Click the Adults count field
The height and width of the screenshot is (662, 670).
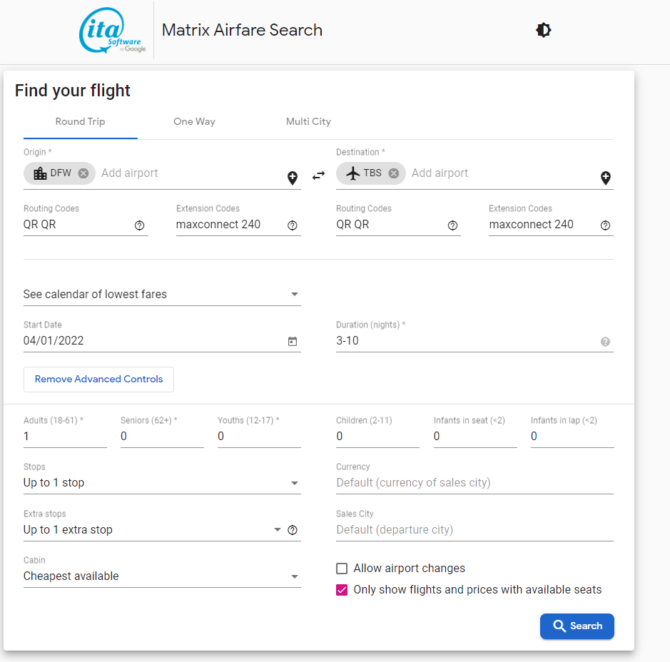(65, 436)
